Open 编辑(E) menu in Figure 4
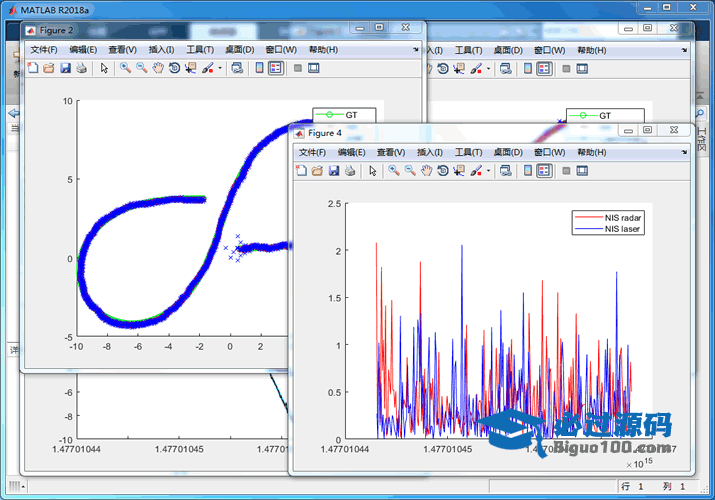 pyautogui.click(x=352, y=152)
